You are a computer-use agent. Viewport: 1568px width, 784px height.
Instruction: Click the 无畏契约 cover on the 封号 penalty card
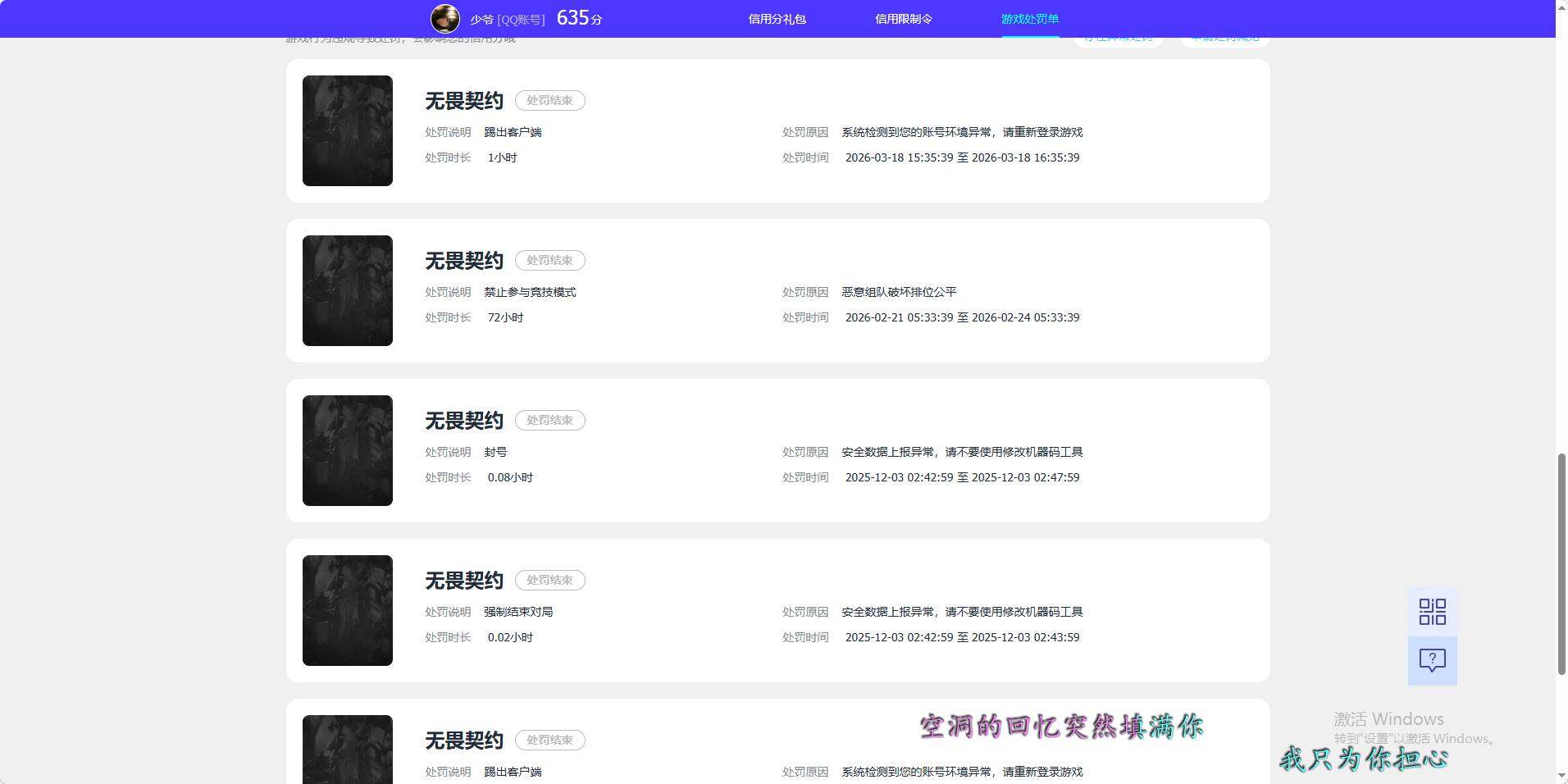pos(347,450)
